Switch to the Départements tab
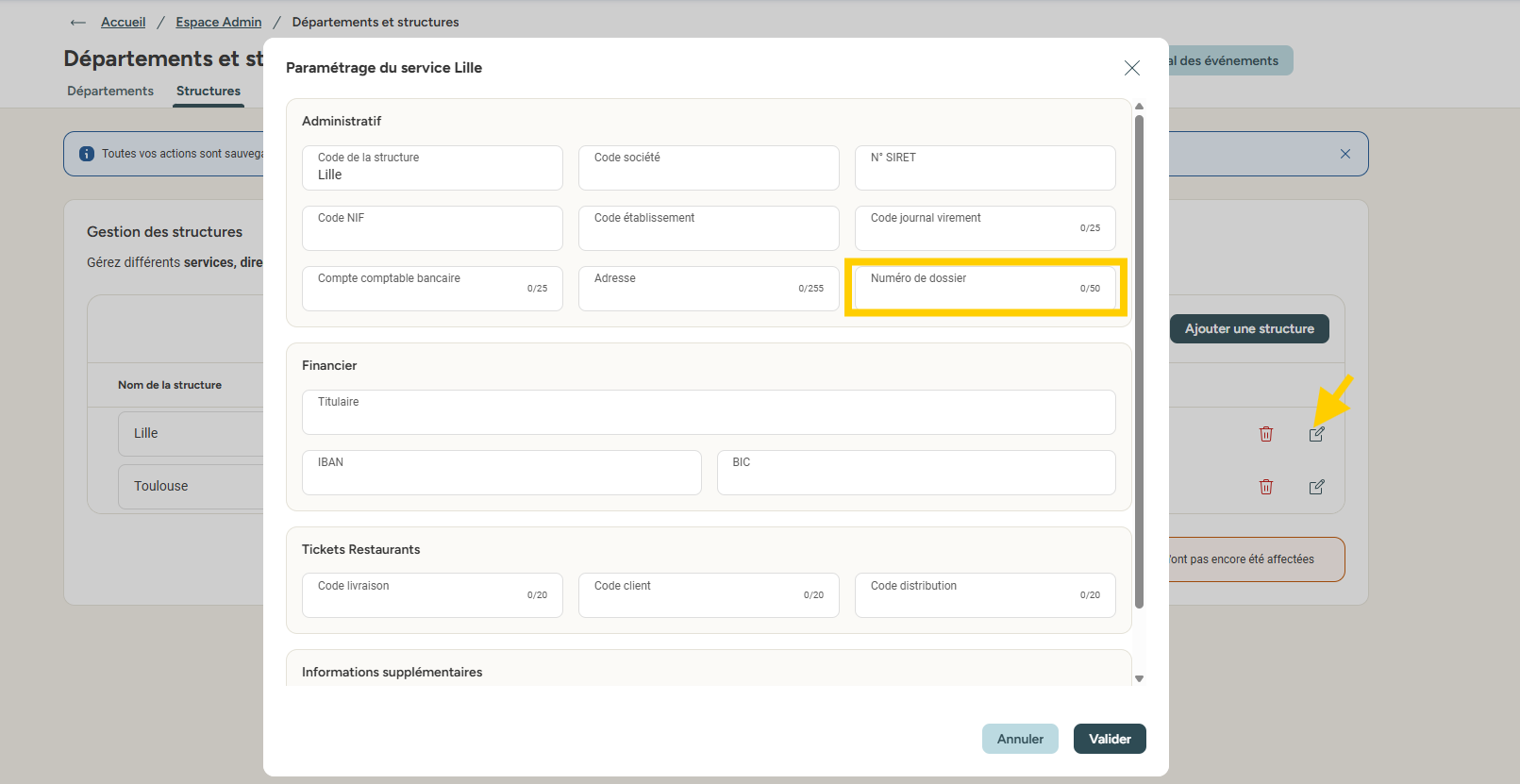 click(x=110, y=91)
